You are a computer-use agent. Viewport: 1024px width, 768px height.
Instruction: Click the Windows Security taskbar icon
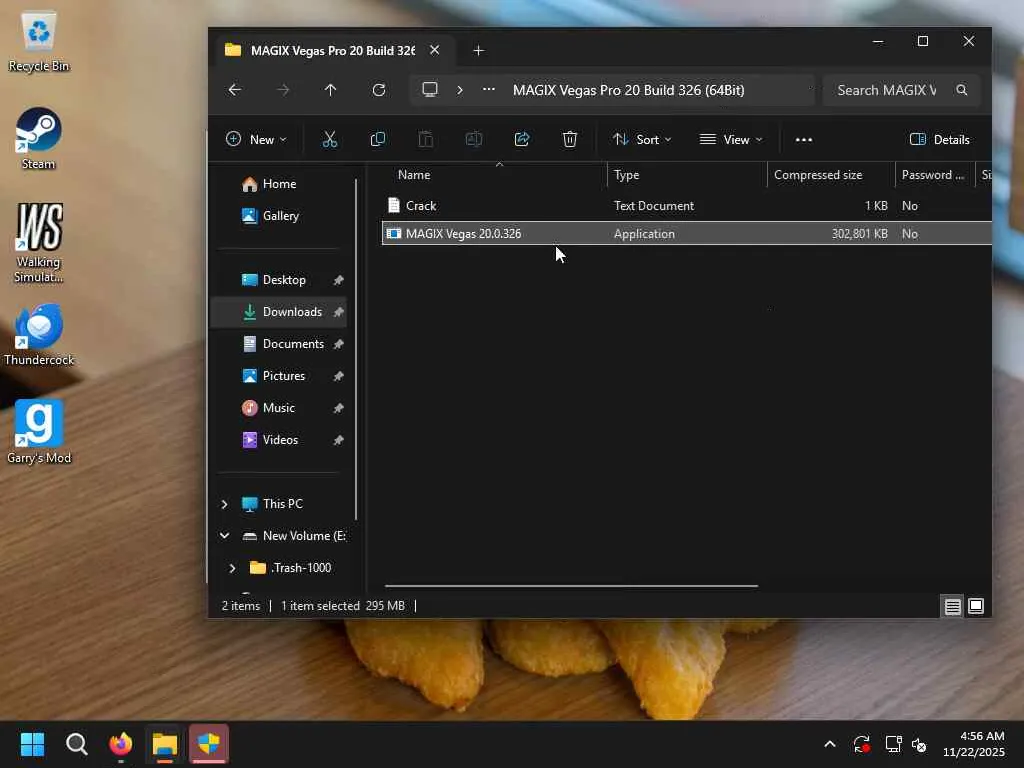click(x=209, y=743)
